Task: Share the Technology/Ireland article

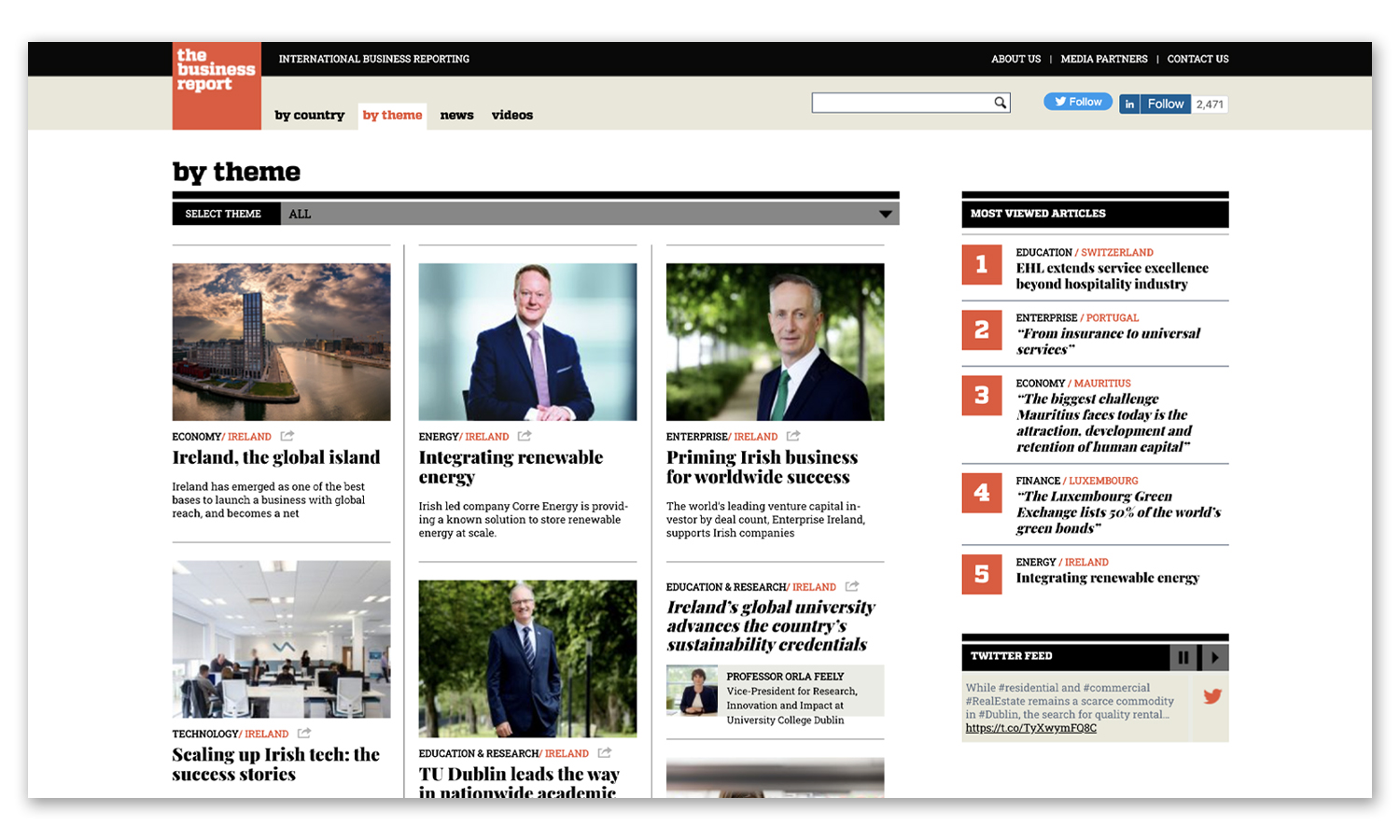Action: click(304, 734)
